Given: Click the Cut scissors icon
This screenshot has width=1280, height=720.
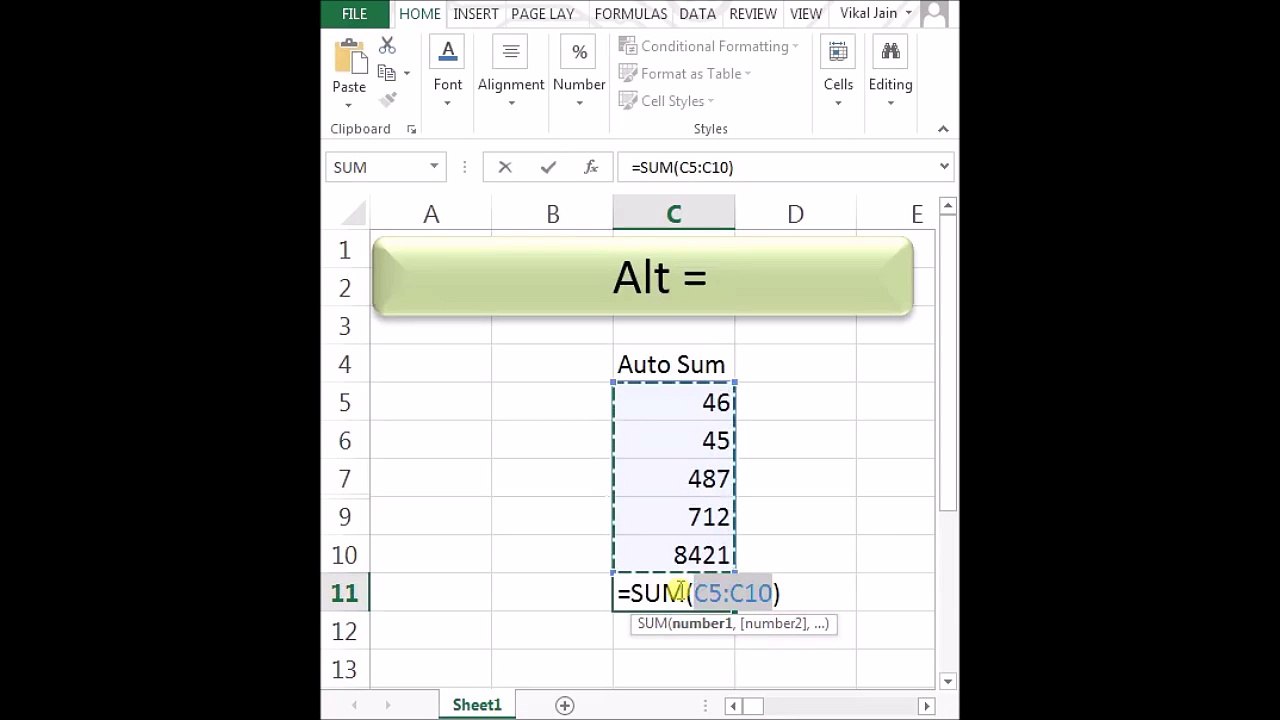Looking at the screenshot, I should click(x=387, y=45).
